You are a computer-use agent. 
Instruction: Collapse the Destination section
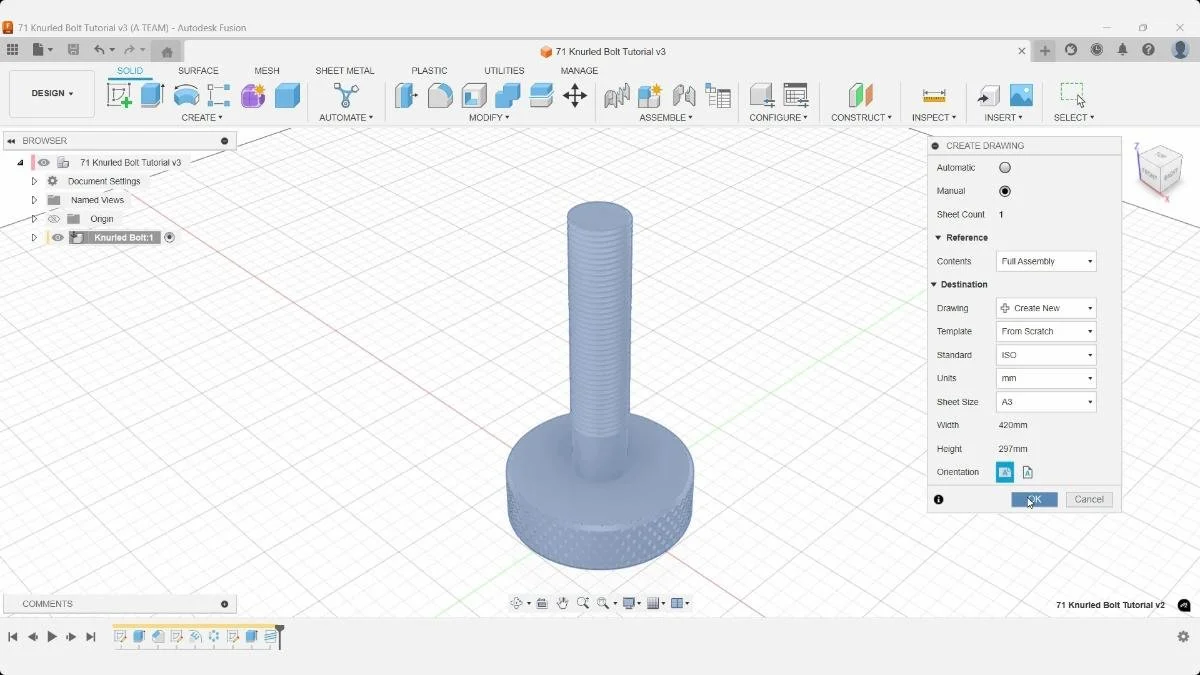(934, 285)
